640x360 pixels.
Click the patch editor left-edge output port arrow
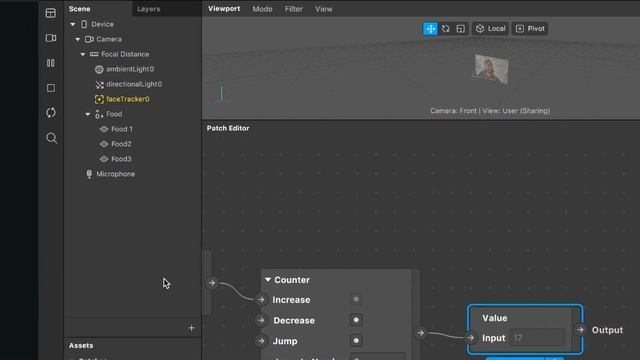pos(212,282)
